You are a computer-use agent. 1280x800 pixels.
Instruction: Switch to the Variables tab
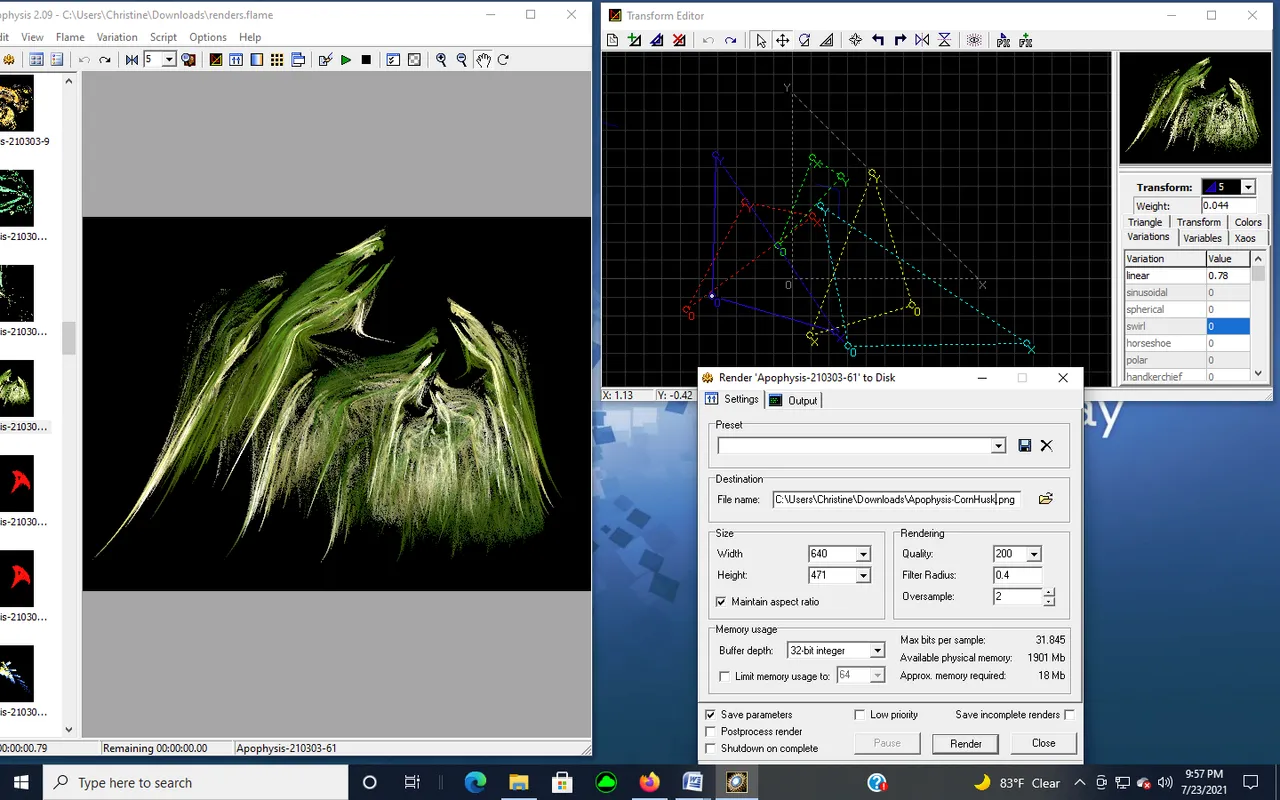1202,238
